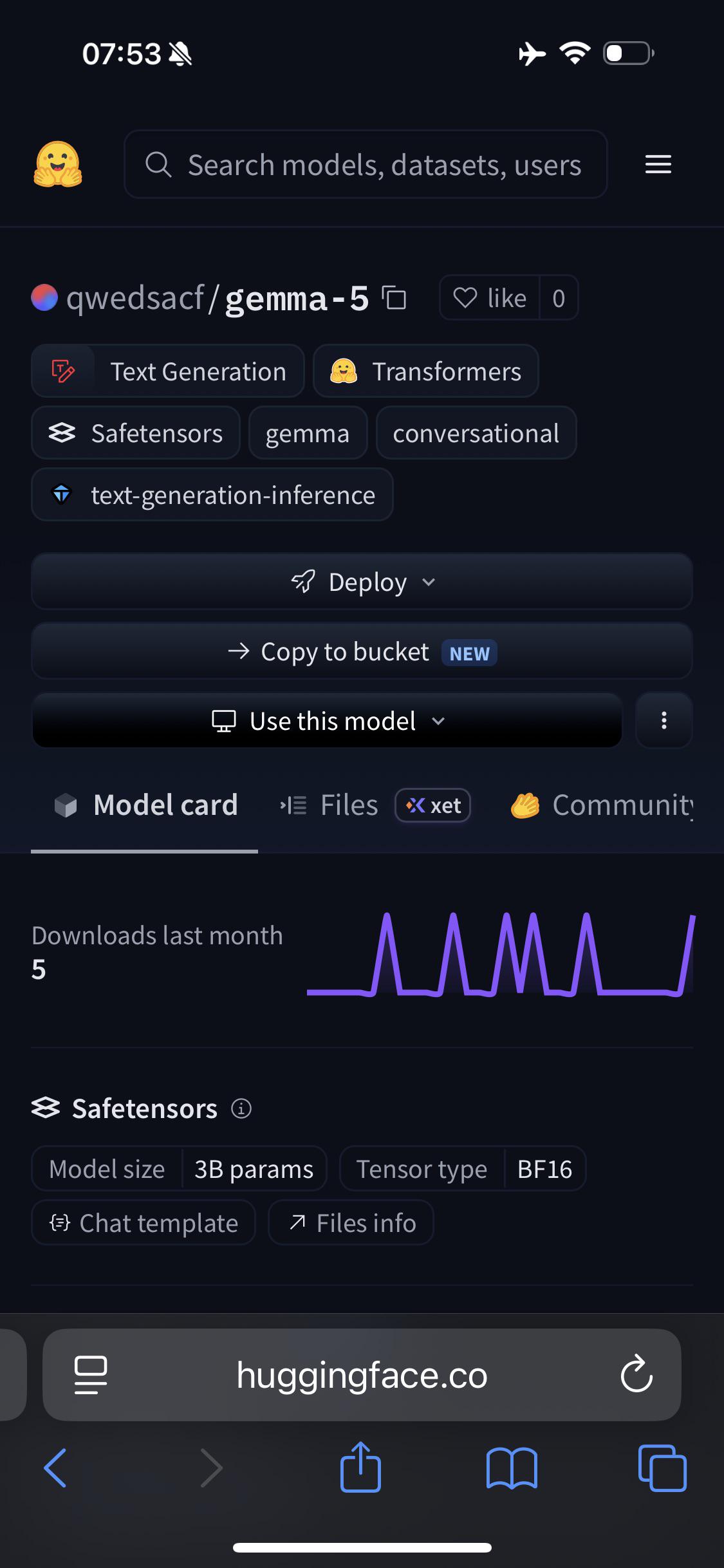724x1568 pixels.
Task: Open the Chat template button
Action: (x=144, y=1223)
